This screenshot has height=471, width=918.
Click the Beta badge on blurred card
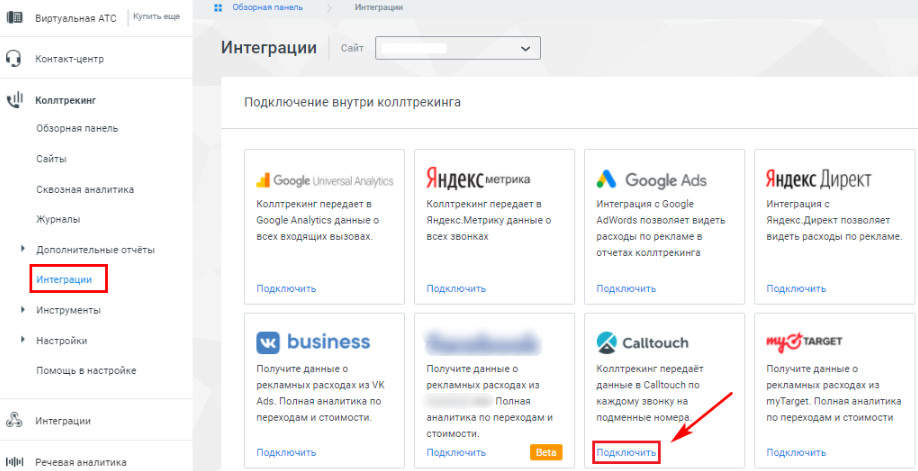(x=546, y=453)
